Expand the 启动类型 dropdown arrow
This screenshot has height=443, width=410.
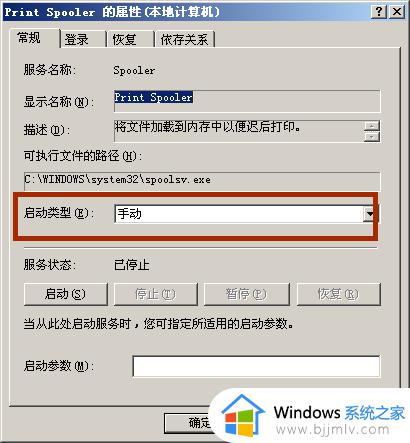point(369,214)
